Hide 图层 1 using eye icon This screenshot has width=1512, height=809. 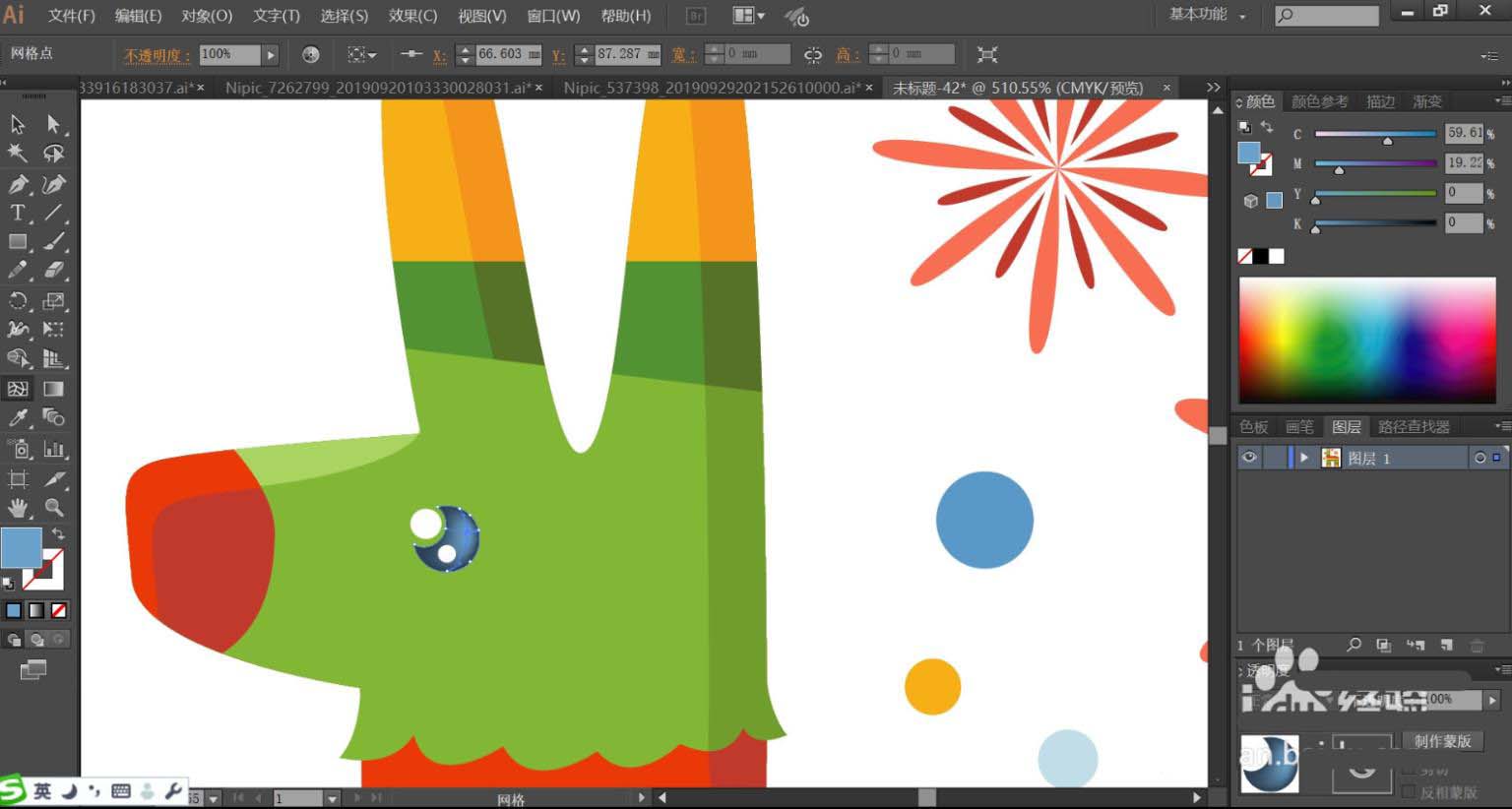click(1249, 458)
